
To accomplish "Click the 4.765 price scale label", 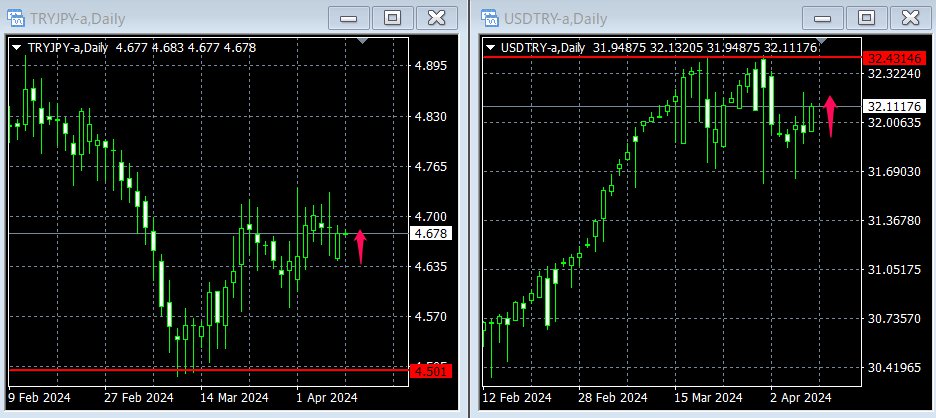I will [431, 167].
